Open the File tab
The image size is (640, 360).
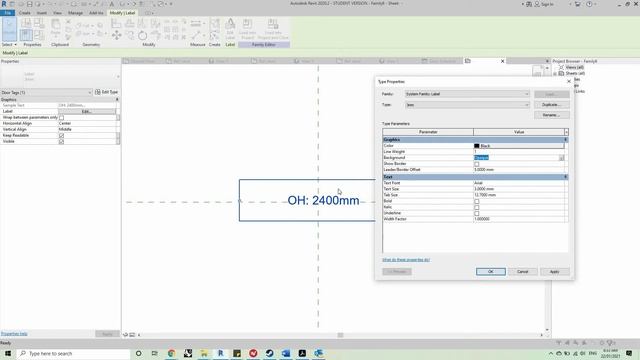(x=8, y=13)
